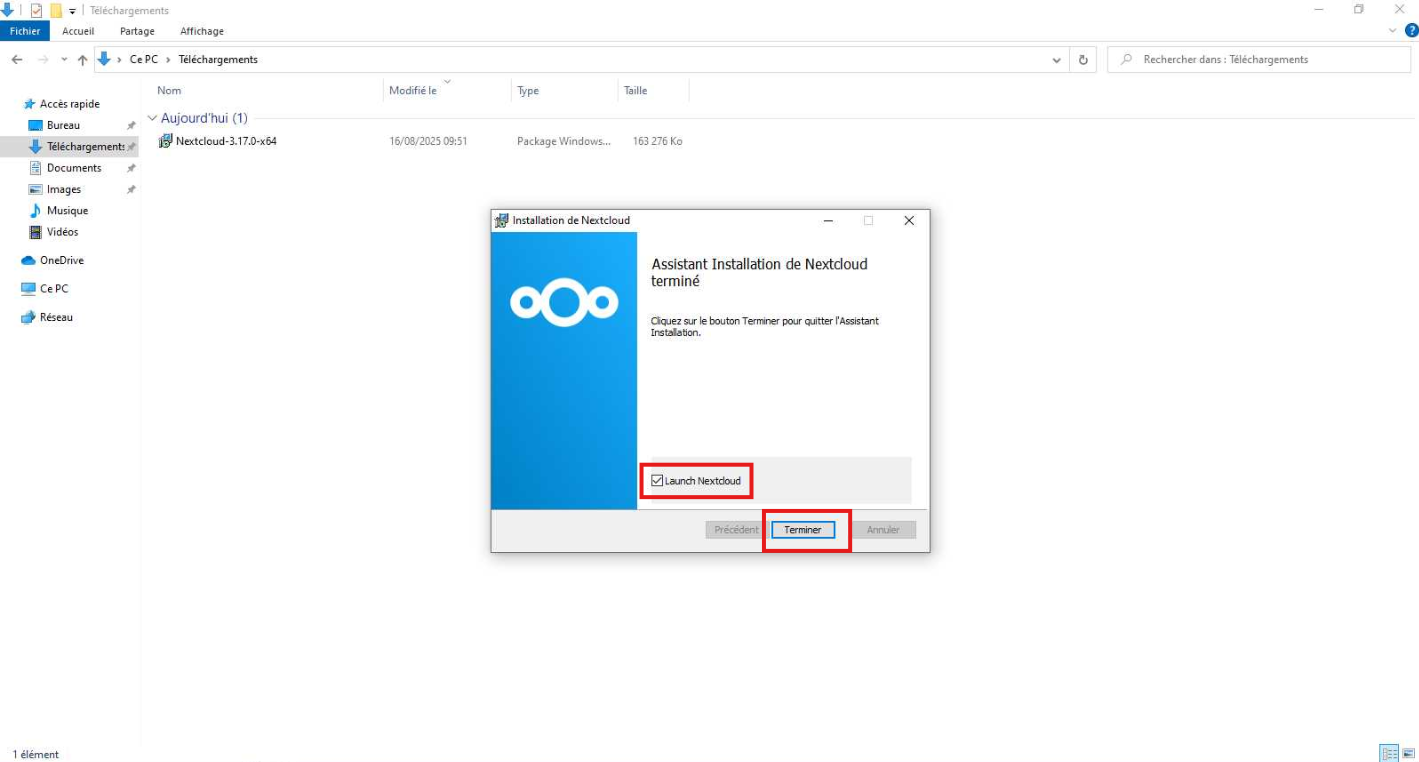This screenshot has height=762, width=1419.
Task: Click the blue download arrow in title bar
Action: (7, 10)
